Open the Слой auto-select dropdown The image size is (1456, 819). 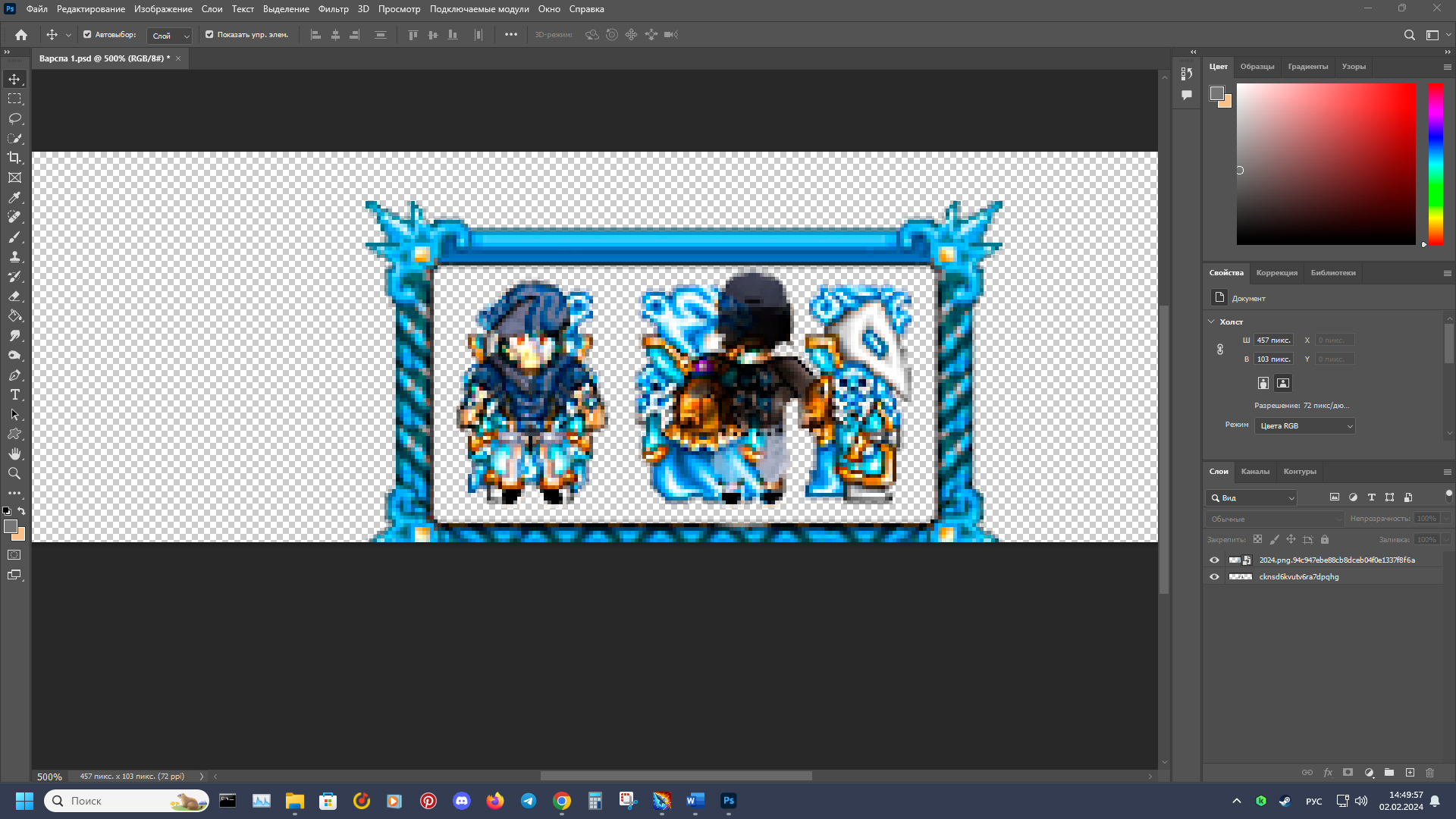click(169, 36)
